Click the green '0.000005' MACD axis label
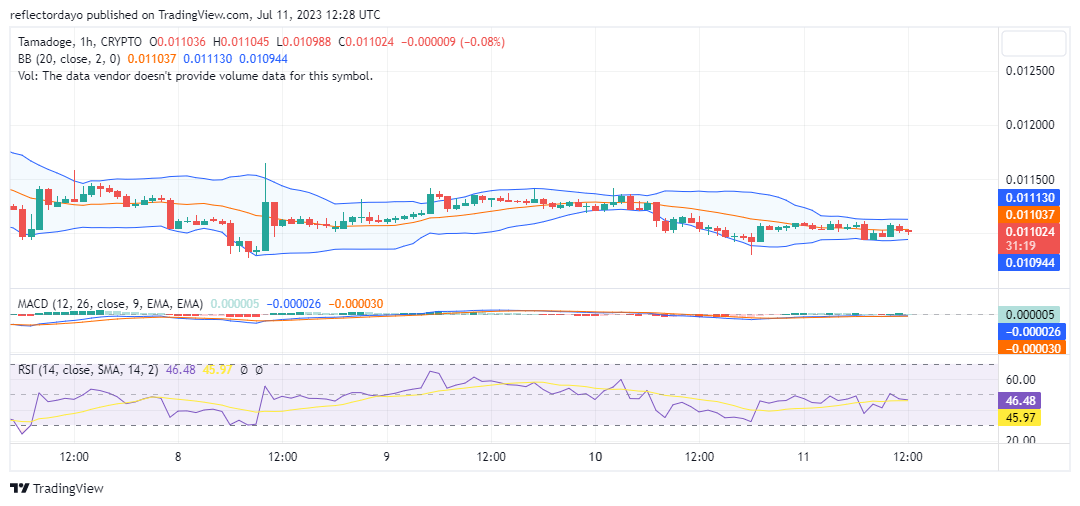Viewport: 1080px width, 506px height. point(1031,315)
